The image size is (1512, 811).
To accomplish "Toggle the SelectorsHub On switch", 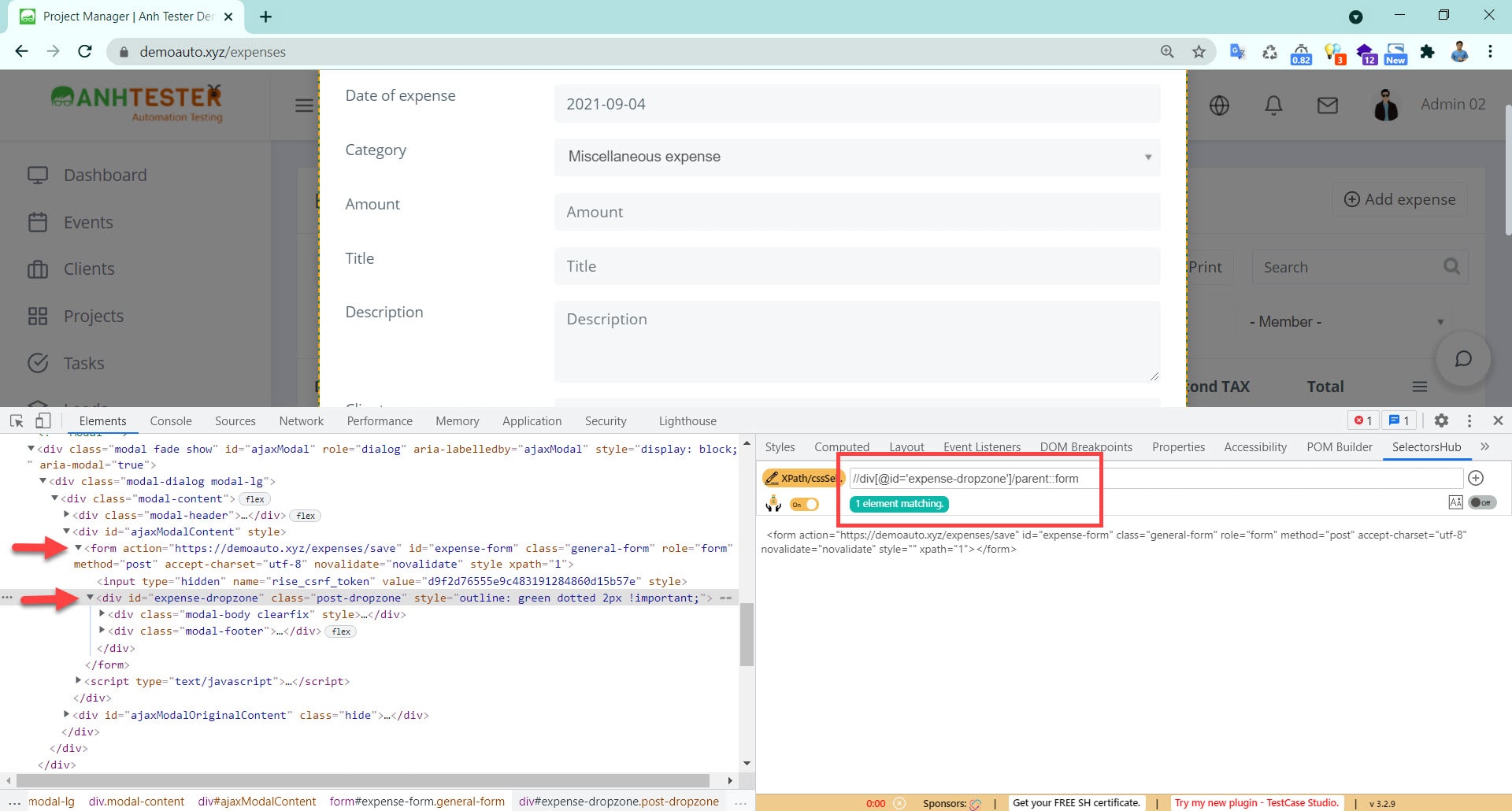I will pos(804,504).
